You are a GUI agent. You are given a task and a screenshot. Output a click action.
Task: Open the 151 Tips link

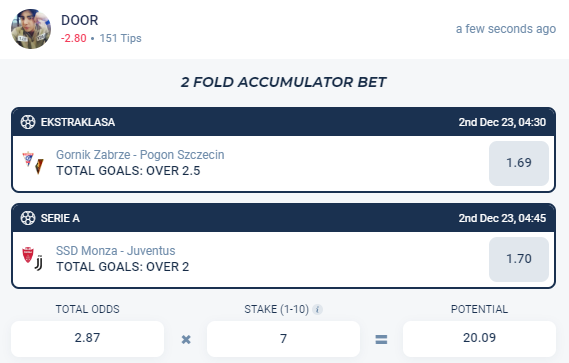(120, 38)
